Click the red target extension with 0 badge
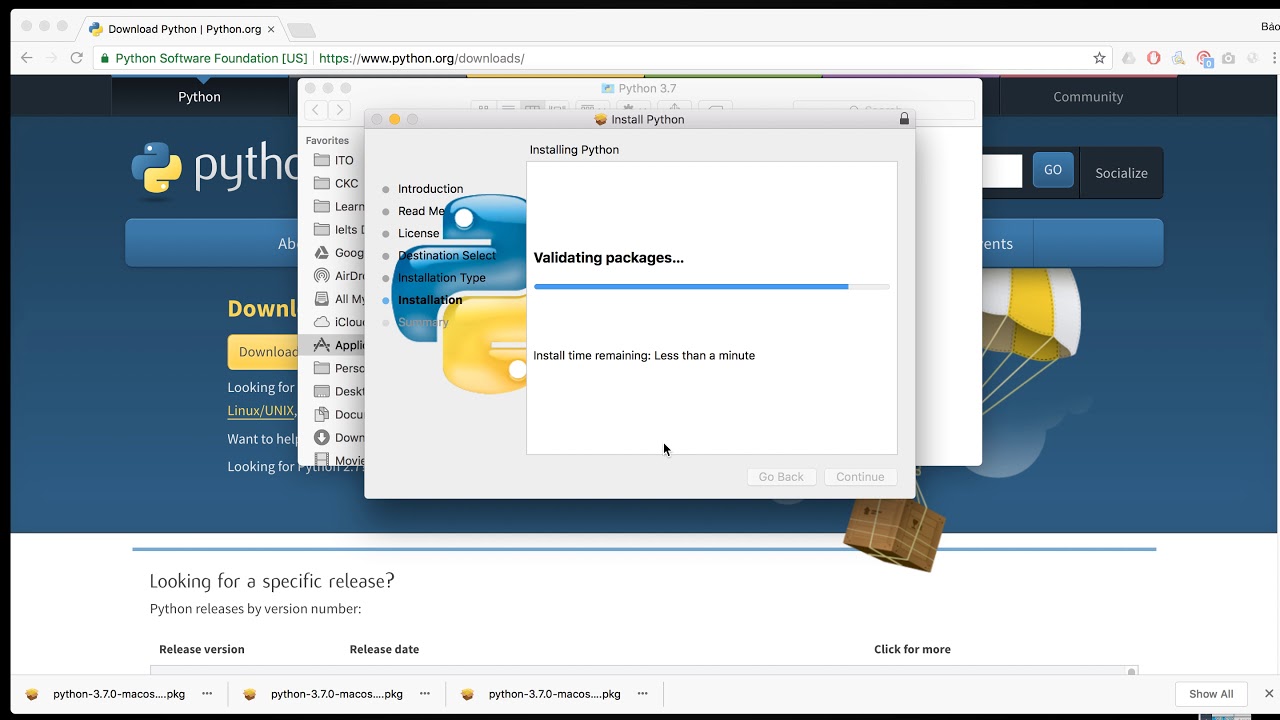The height and width of the screenshot is (720, 1280). point(1204,59)
